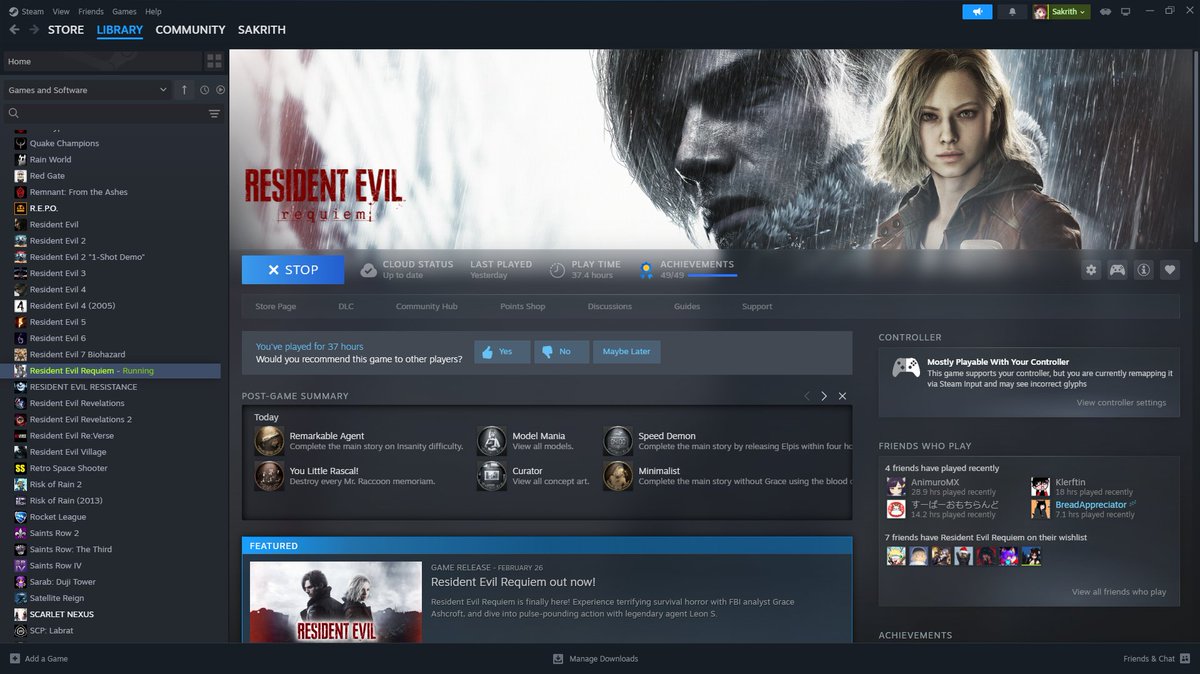The height and width of the screenshot is (674, 1200).
Task: Open the Store Page link
Action: click(276, 307)
